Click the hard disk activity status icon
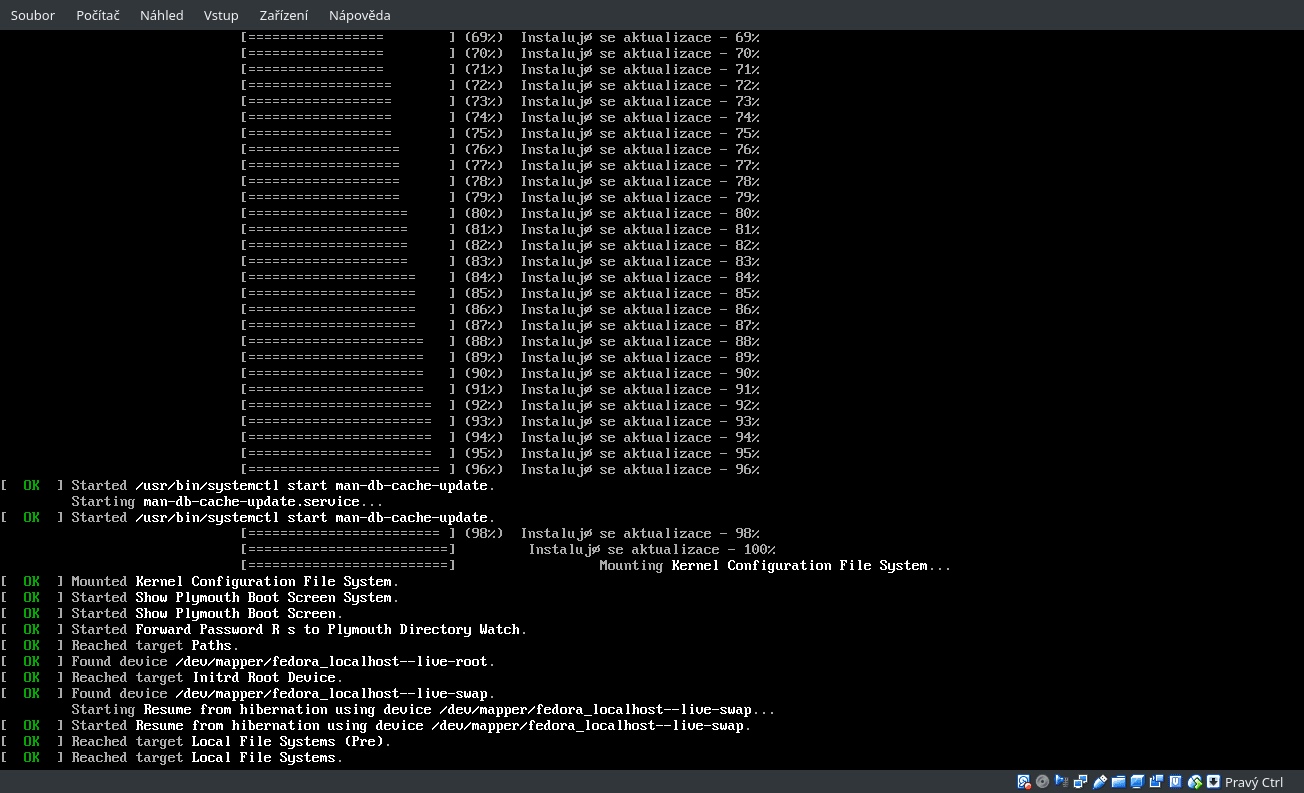 click(x=1023, y=781)
